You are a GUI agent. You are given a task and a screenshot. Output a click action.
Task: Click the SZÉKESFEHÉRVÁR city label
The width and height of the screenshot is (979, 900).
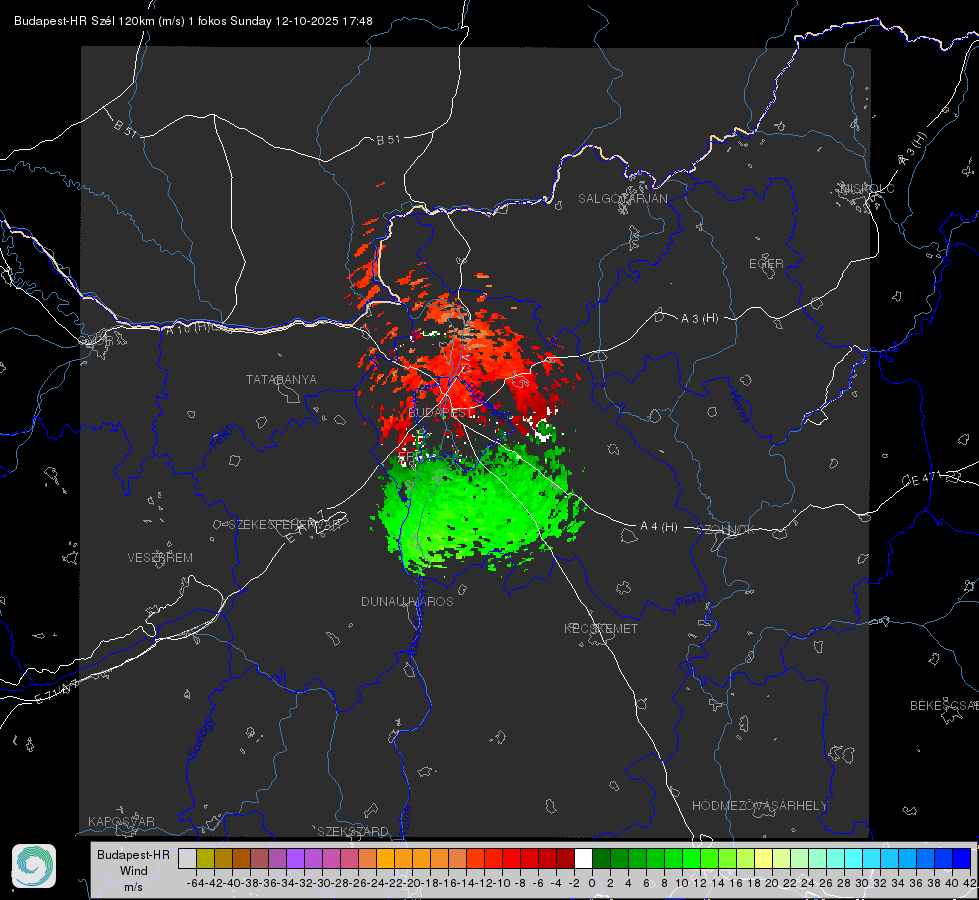(x=284, y=525)
